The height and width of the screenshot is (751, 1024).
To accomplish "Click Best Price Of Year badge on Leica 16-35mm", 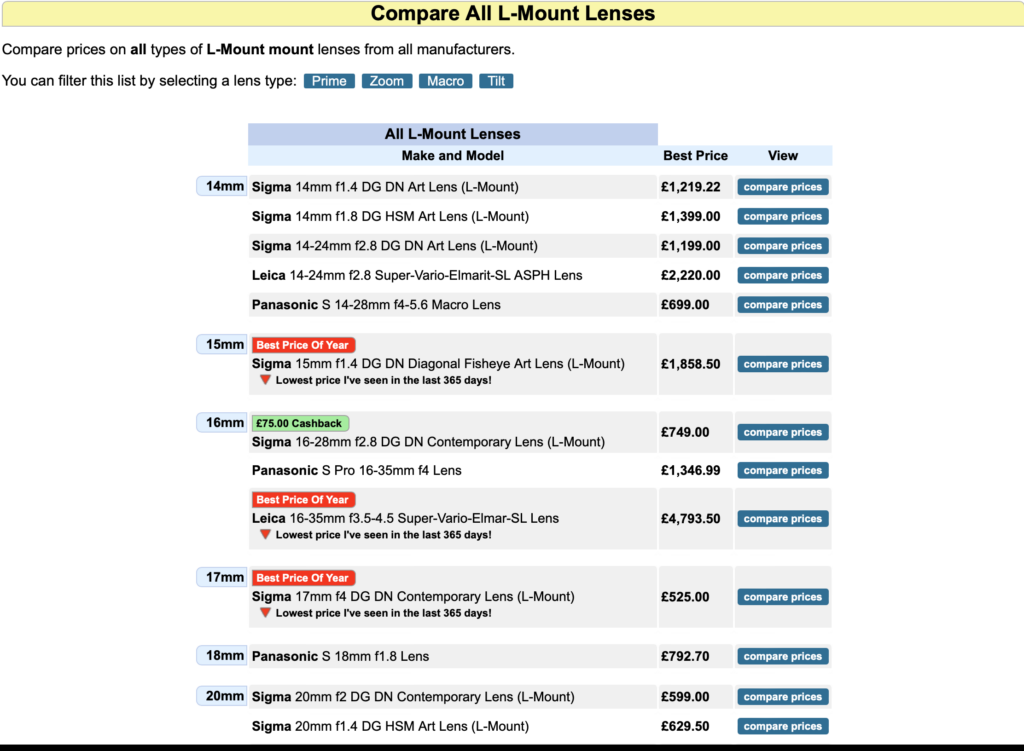I will point(304,500).
